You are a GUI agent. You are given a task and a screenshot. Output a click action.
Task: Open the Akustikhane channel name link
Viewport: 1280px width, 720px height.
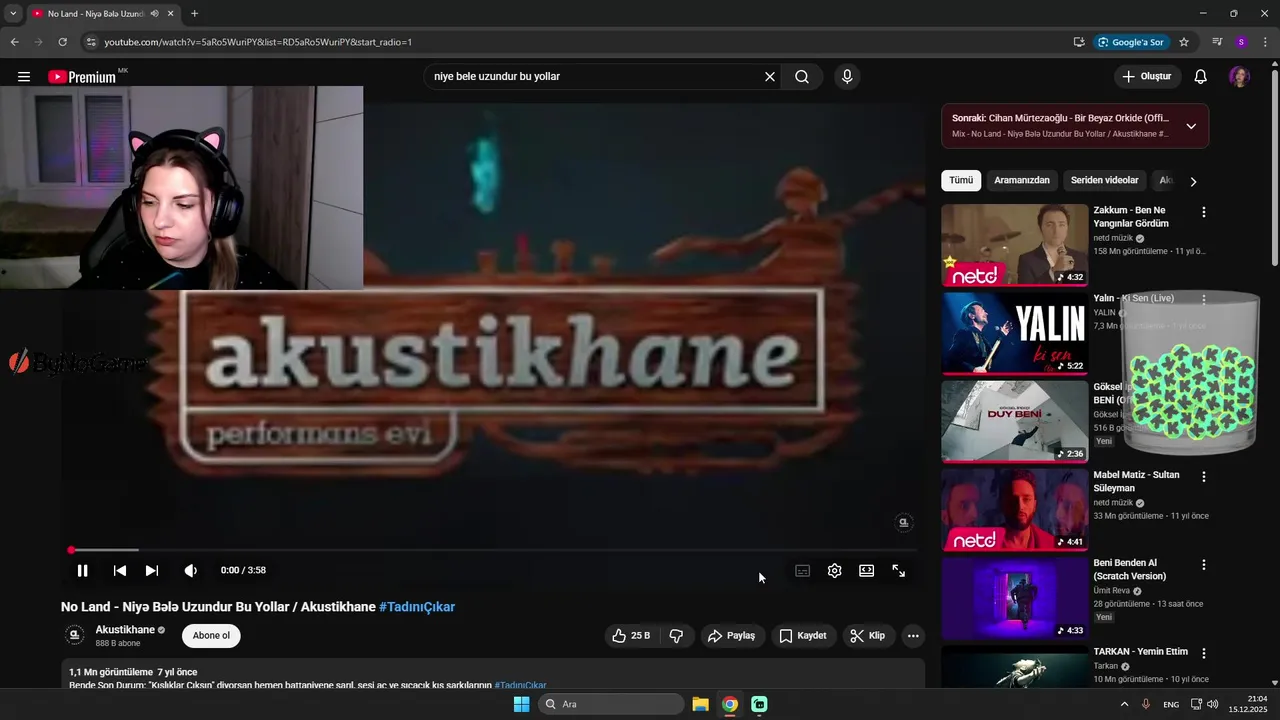click(x=125, y=630)
